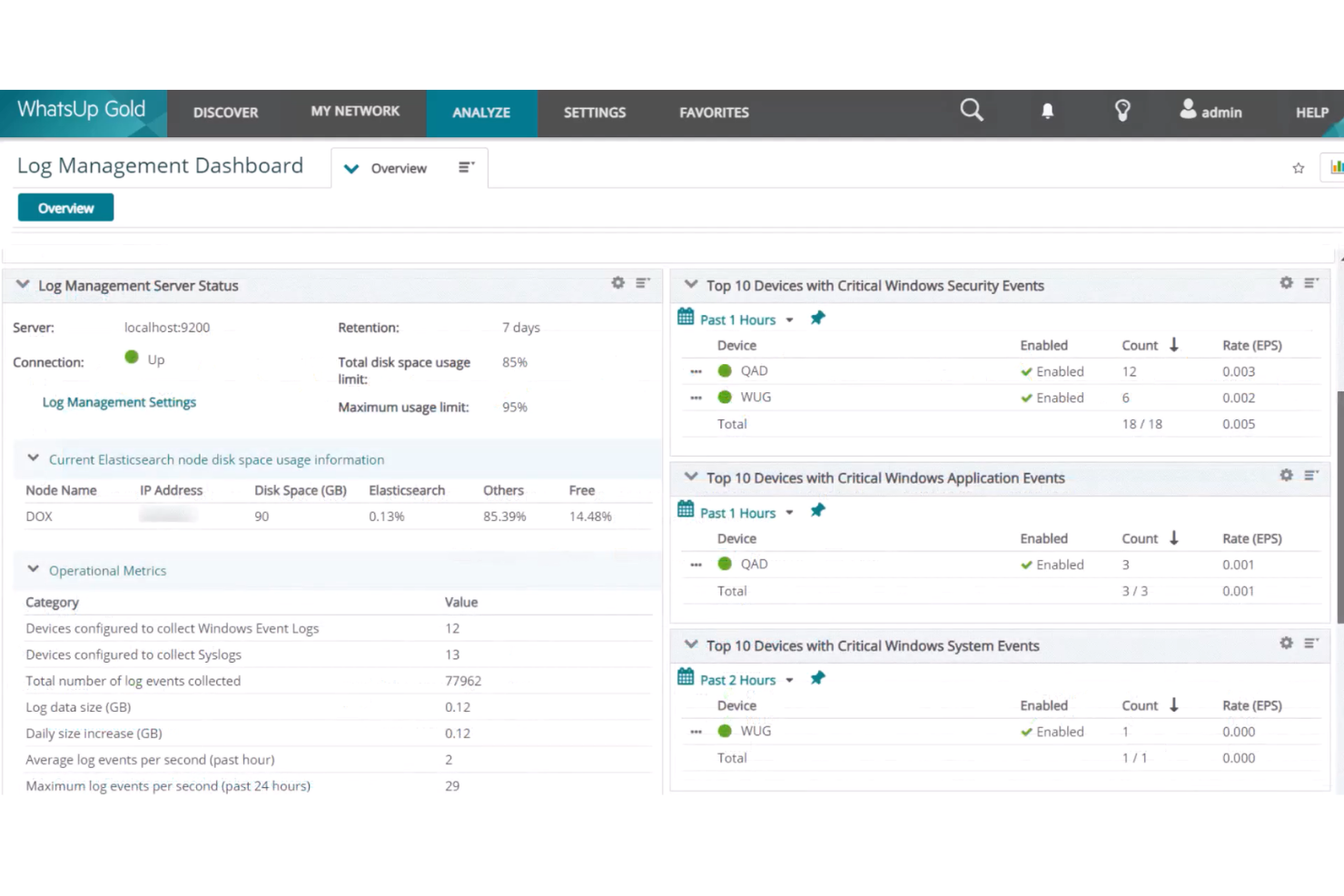
Task: Click the bar chart icon near the favorite star
Action: pos(1336,166)
